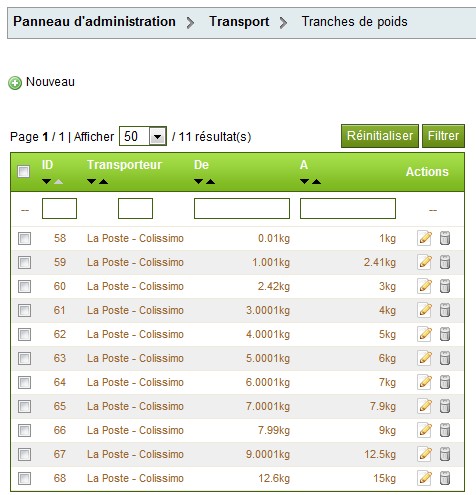This screenshot has height=495, width=476.
Task: Open Panneau d'administration breadcrumb link
Action: (94, 22)
